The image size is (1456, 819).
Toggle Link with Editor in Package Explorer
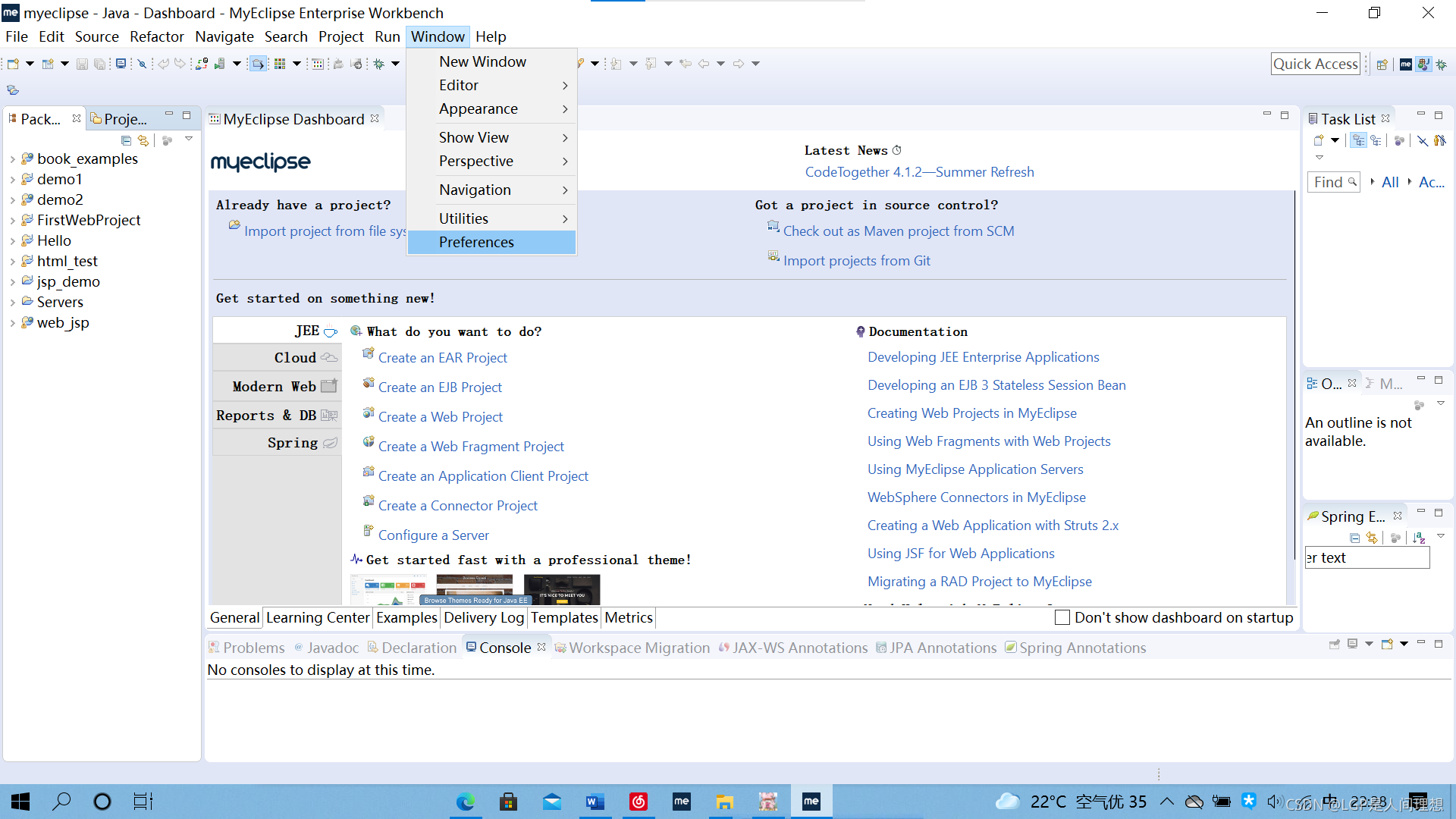tap(143, 140)
